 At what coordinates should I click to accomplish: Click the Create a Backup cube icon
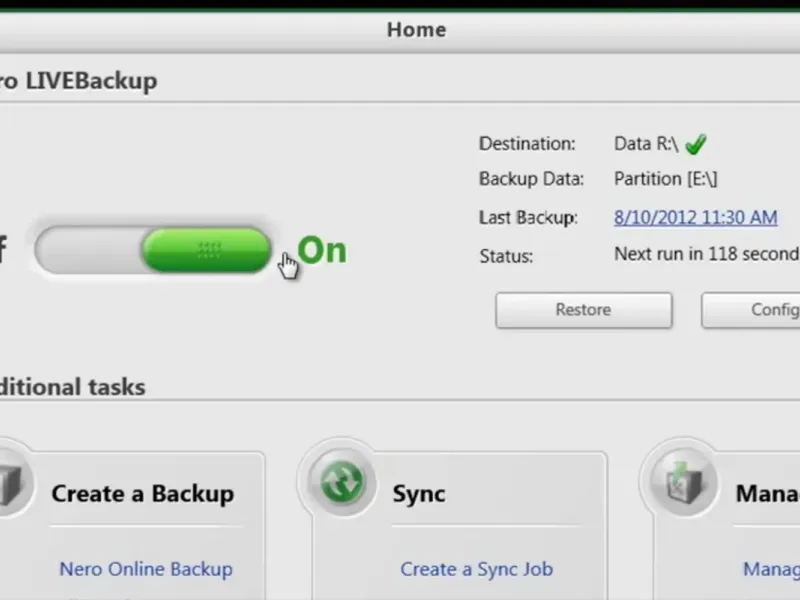pyautogui.click(x=11, y=484)
